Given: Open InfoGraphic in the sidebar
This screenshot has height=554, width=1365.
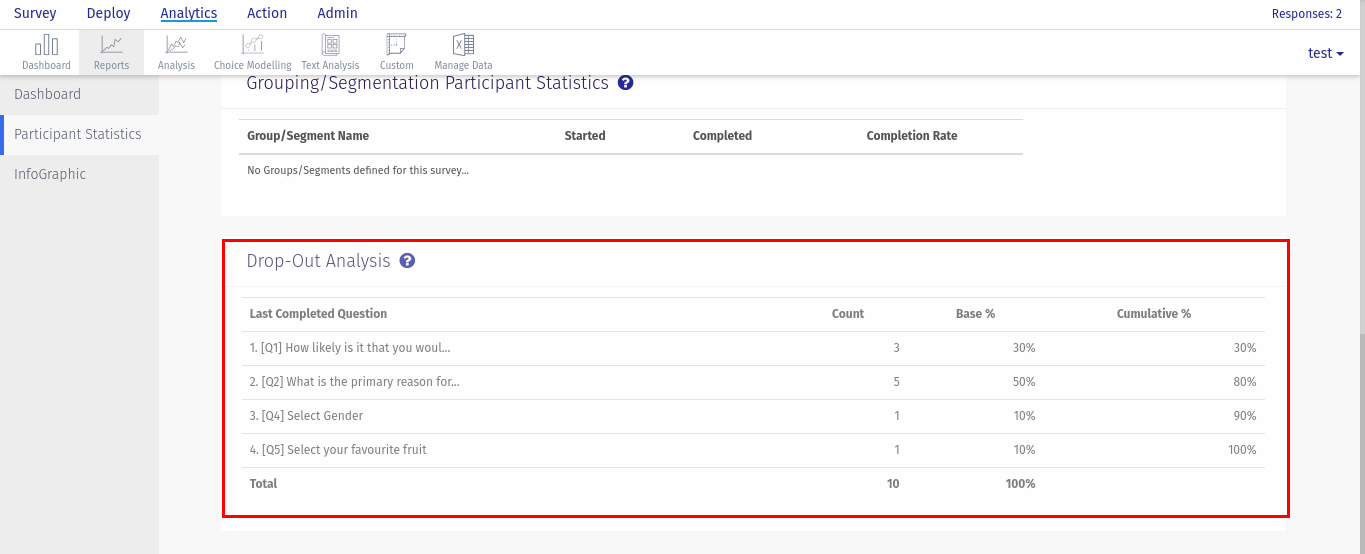Looking at the screenshot, I should click(50, 174).
